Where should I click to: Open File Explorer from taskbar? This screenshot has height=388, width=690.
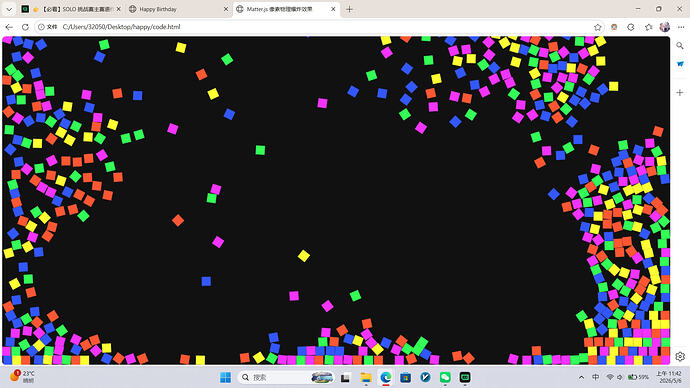coord(366,377)
